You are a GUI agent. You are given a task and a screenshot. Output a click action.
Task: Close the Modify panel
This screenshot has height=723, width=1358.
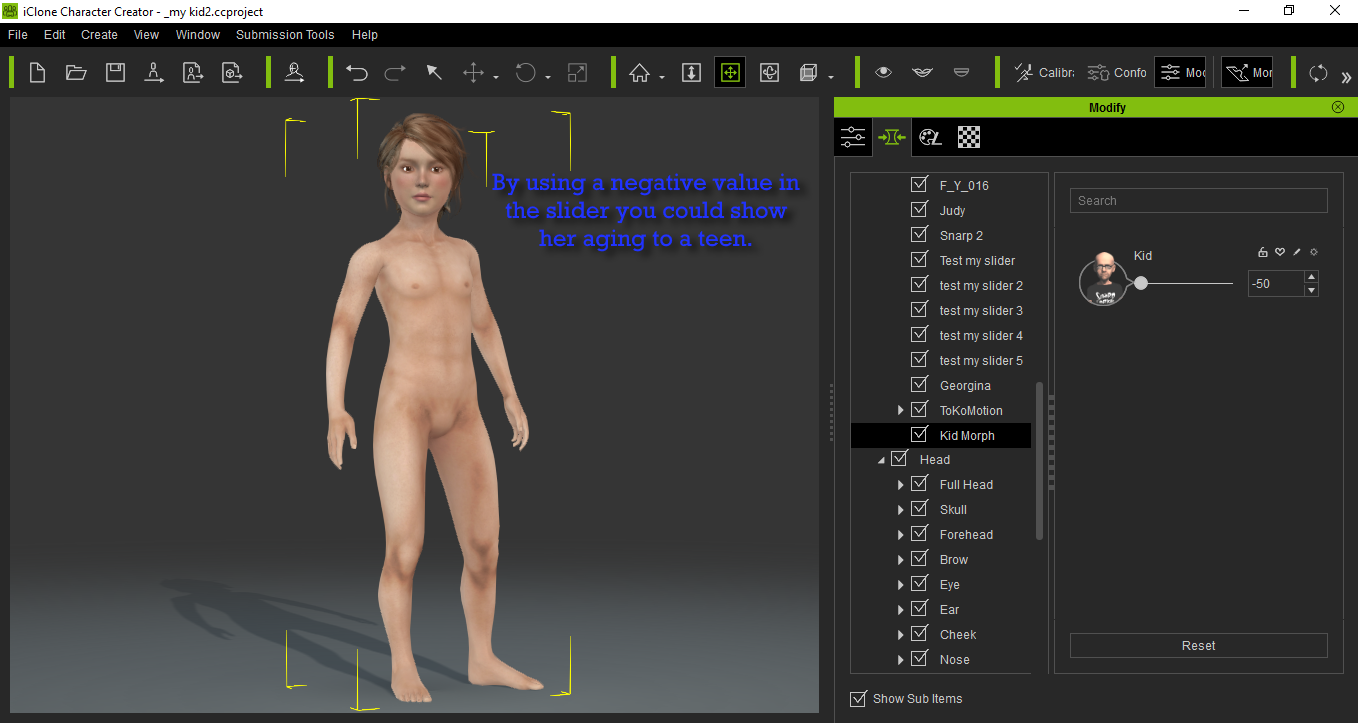(x=1338, y=107)
